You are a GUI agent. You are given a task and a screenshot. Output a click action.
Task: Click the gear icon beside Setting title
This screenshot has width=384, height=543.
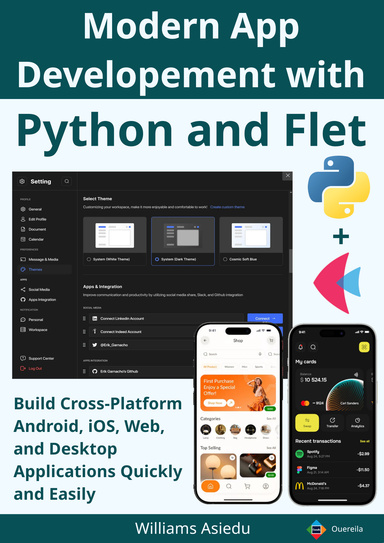coord(22,181)
